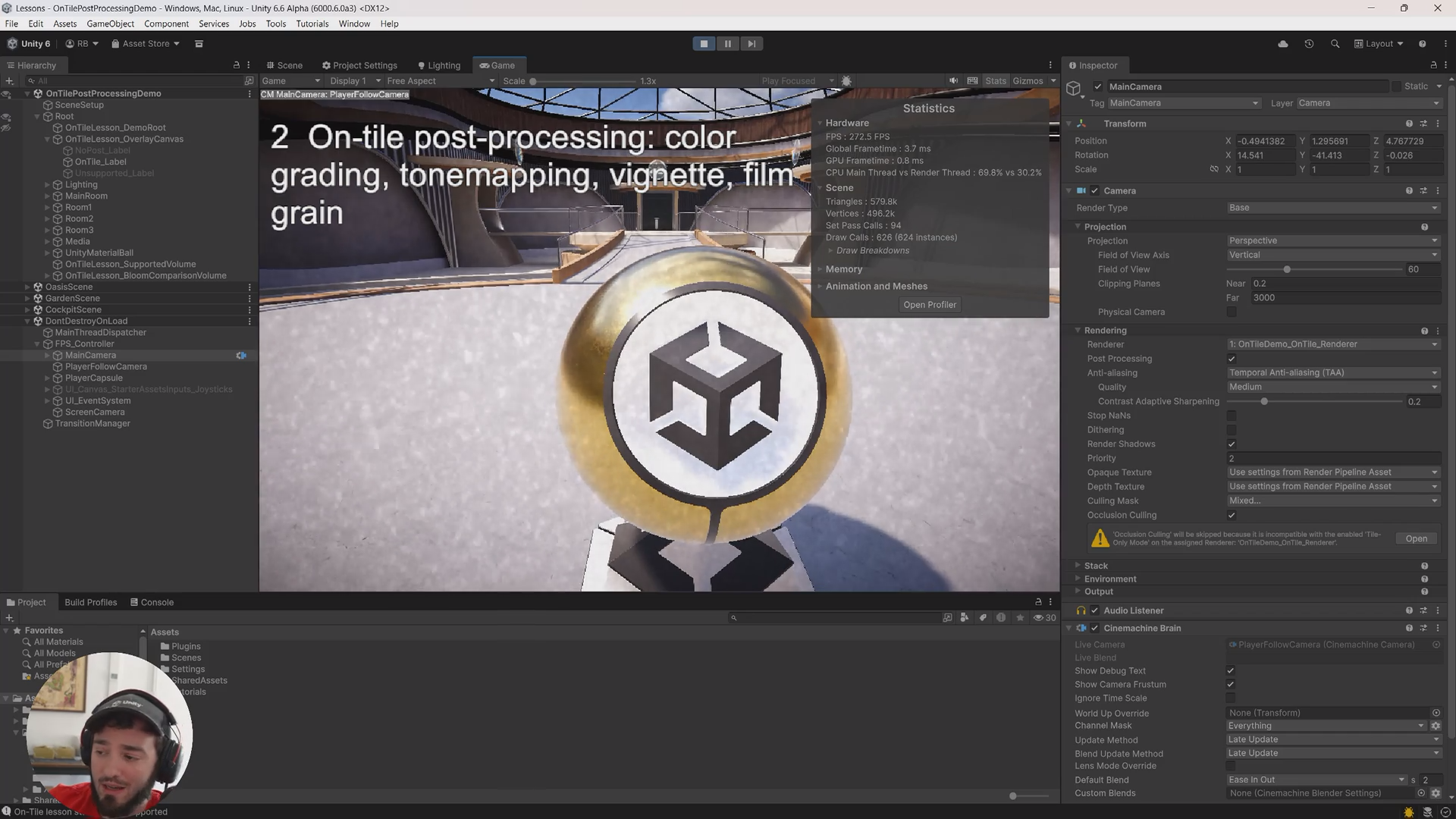The width and height of the screenshot is (1456, 819).
Task: Edit the Priority input field
Action: (x=1333, y=459)
